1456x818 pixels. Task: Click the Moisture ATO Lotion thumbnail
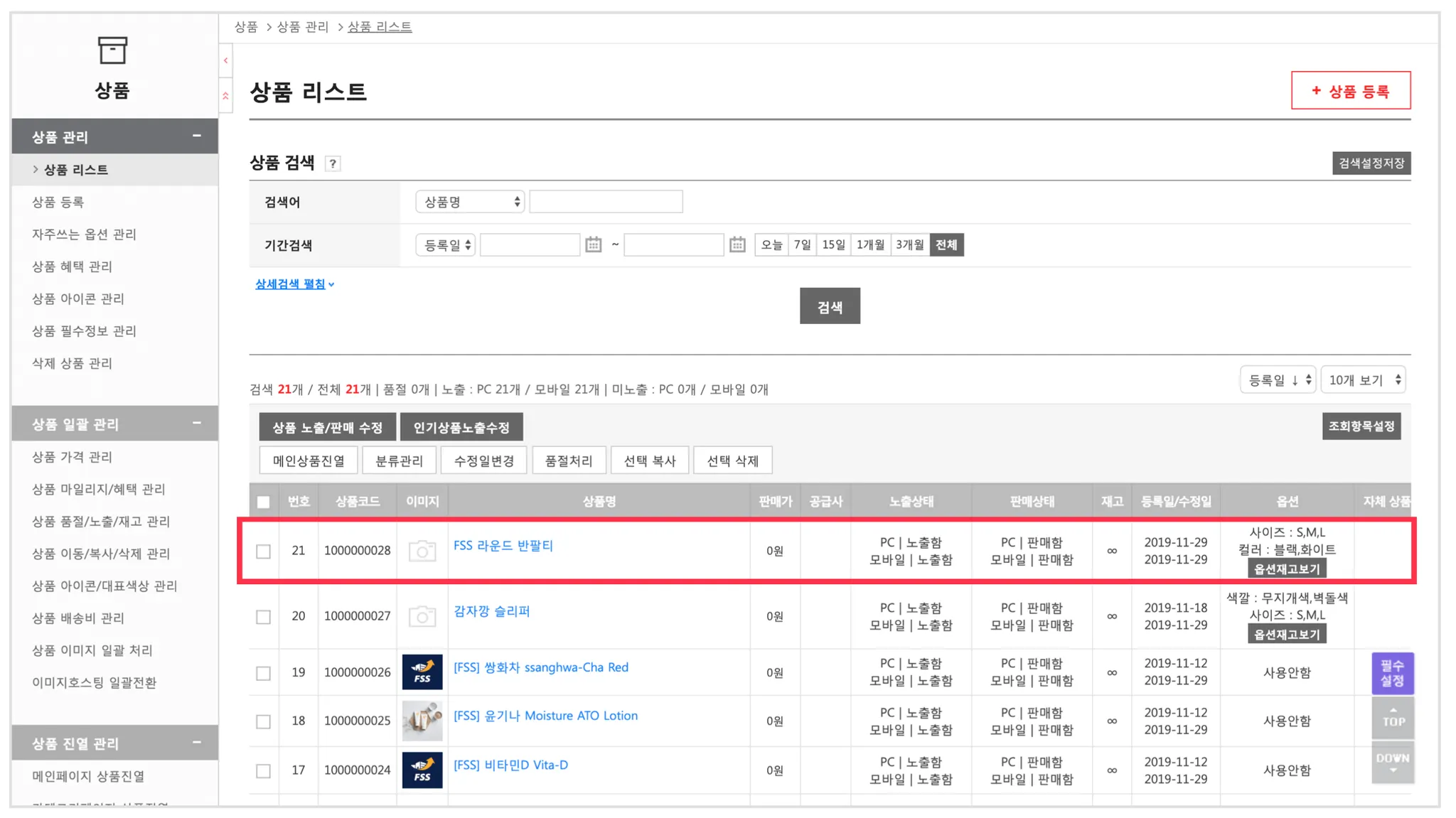pos(422,721)
